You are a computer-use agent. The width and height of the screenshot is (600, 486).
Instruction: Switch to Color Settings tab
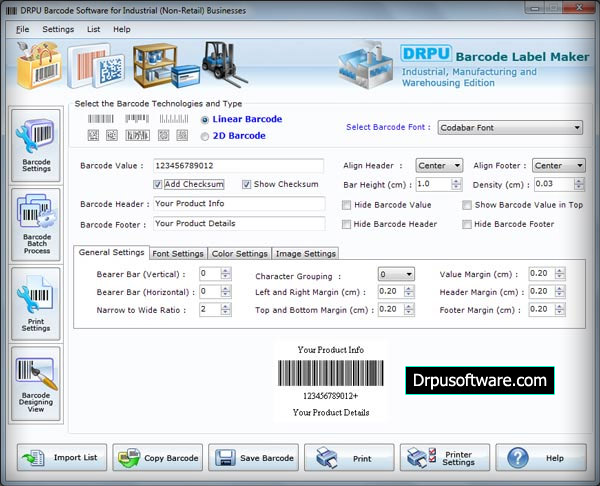pos(240,253)
